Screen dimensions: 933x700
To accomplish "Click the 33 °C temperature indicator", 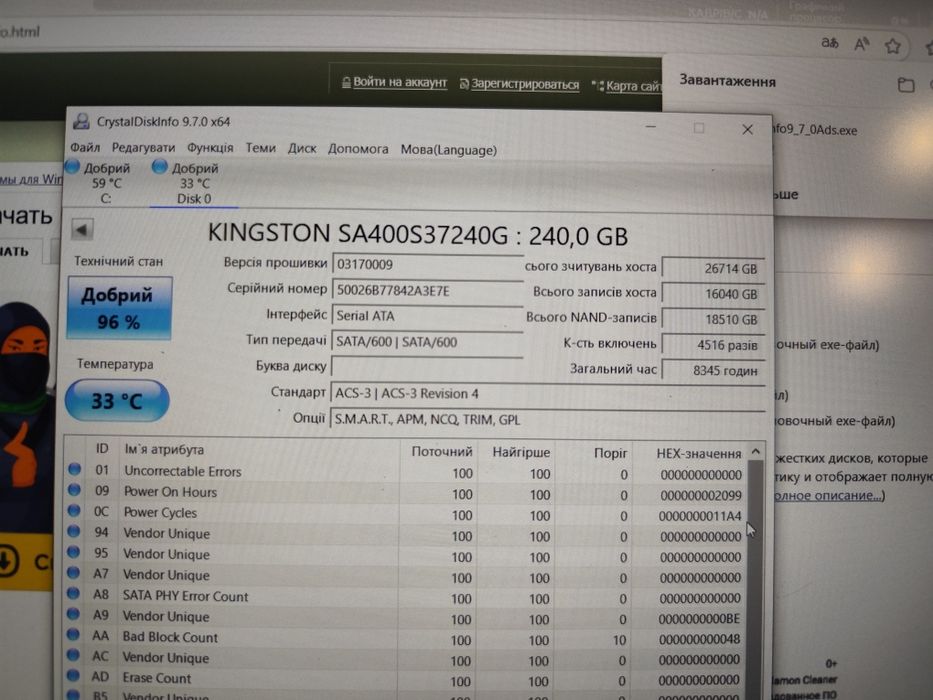I will pos(117,401).
